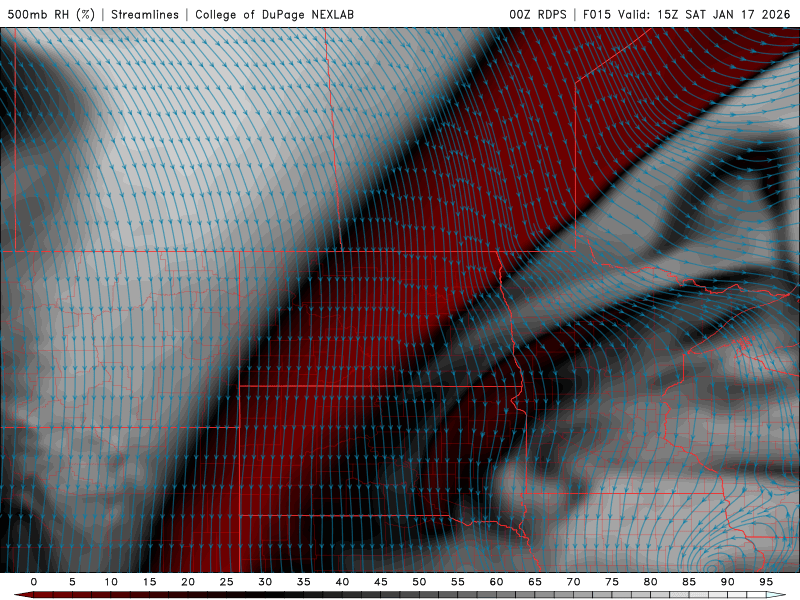
Task: Click the colorbar label '80'
Action: [x=651, y=582]
